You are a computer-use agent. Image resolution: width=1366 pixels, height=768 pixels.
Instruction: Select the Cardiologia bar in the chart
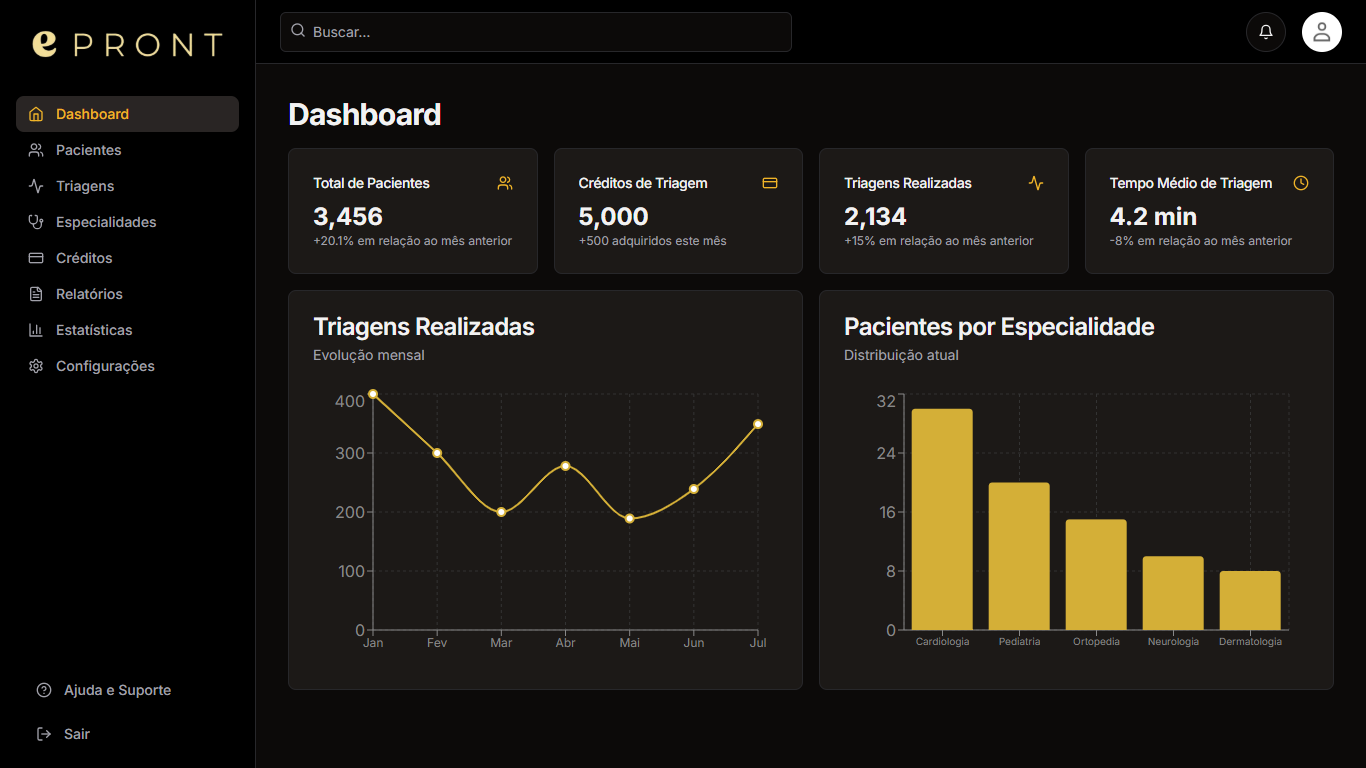941,520
